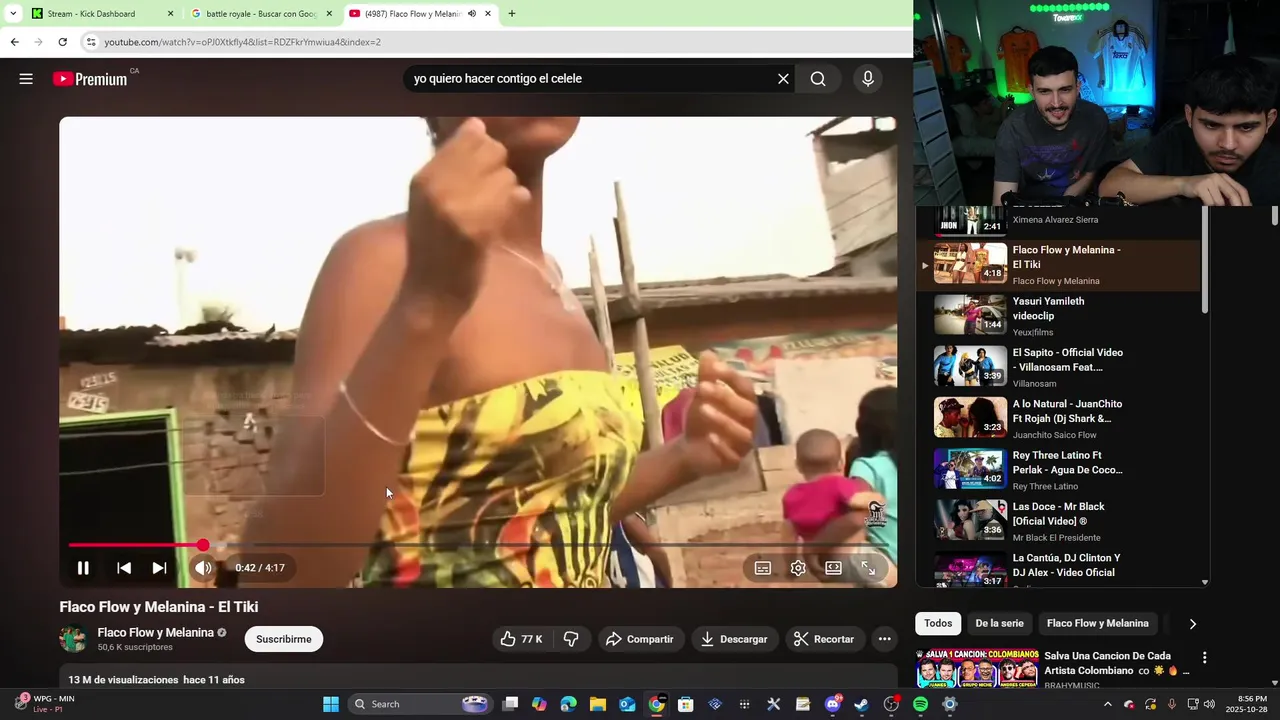1280x720 pixels.
Task: View site information icon in address bar
Action: [90, 42]
